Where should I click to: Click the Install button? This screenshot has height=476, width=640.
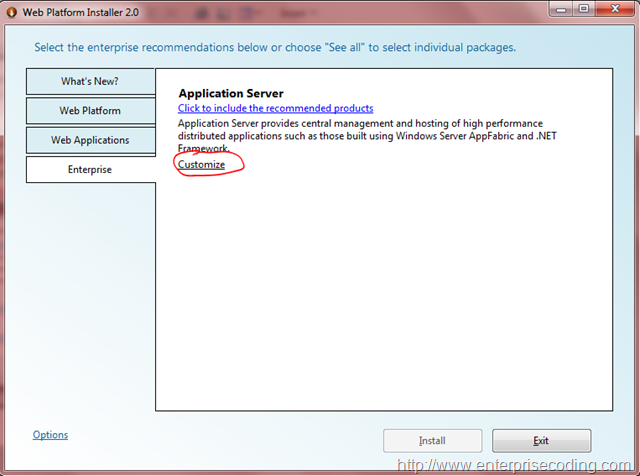pos(433,440)
